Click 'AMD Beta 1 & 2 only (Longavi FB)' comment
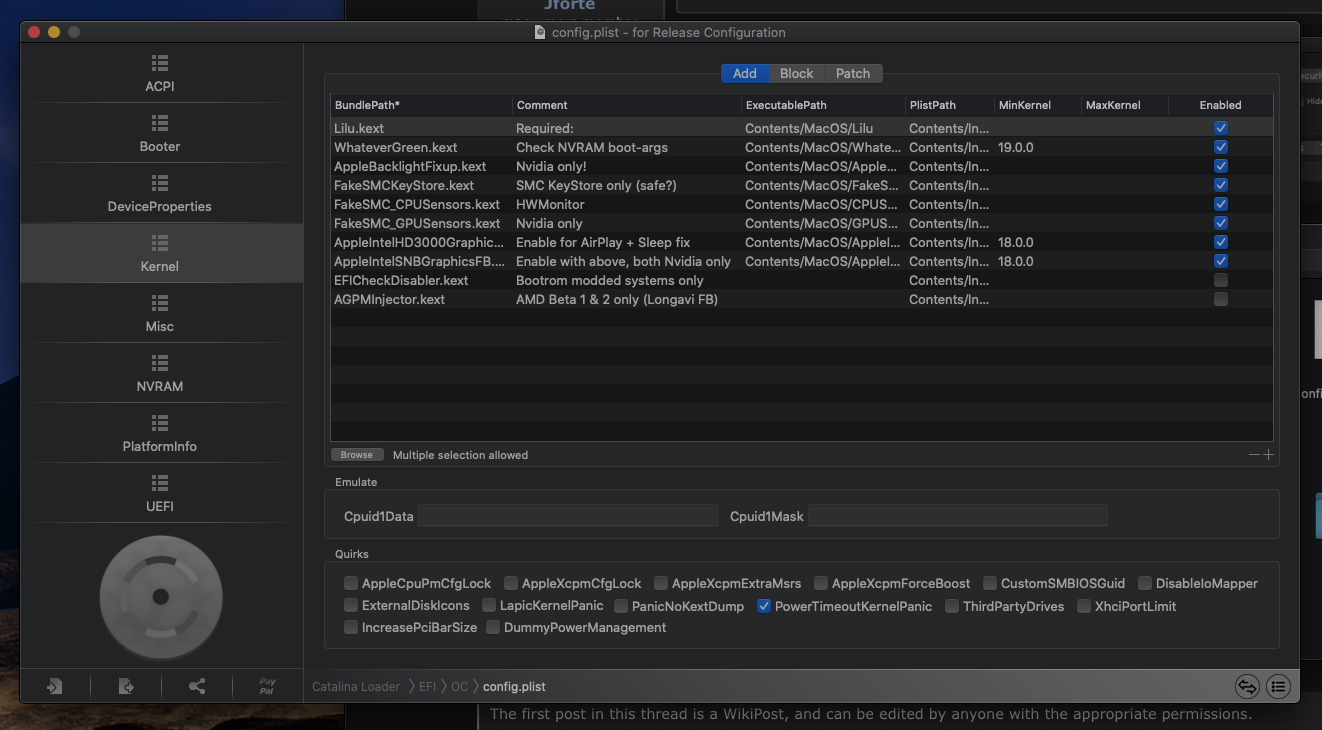The height and width of the screenshot is (730, 1322). [617, 299]
